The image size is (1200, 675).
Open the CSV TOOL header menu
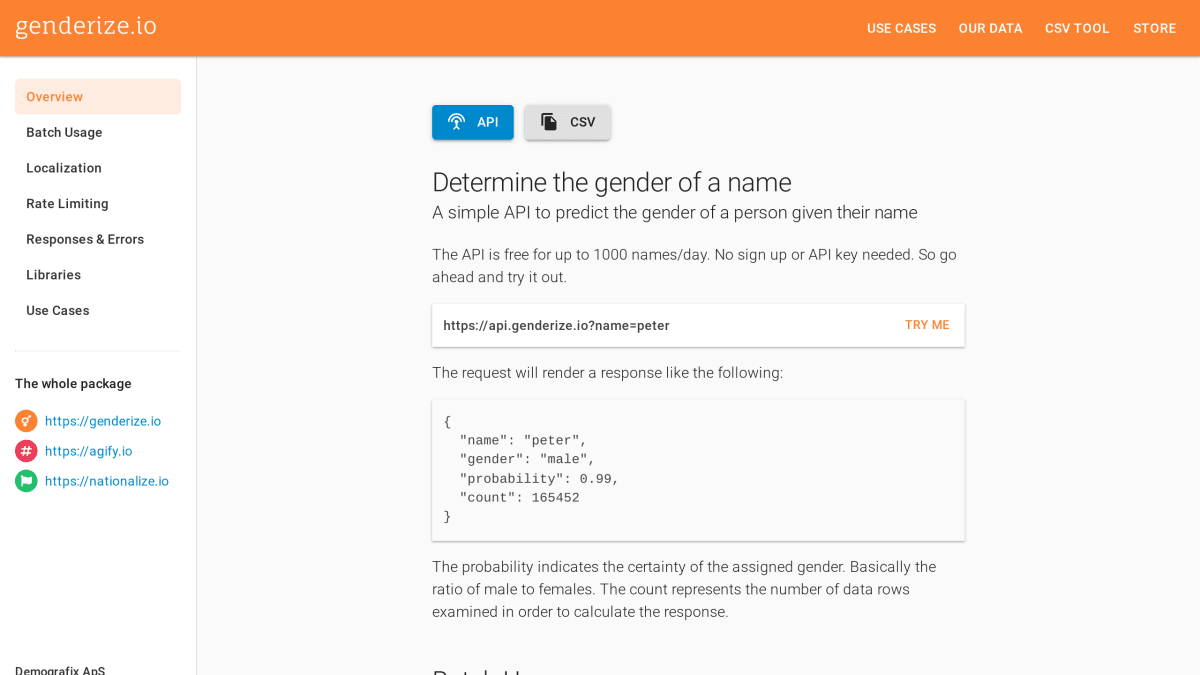[x=1077, y=28]
